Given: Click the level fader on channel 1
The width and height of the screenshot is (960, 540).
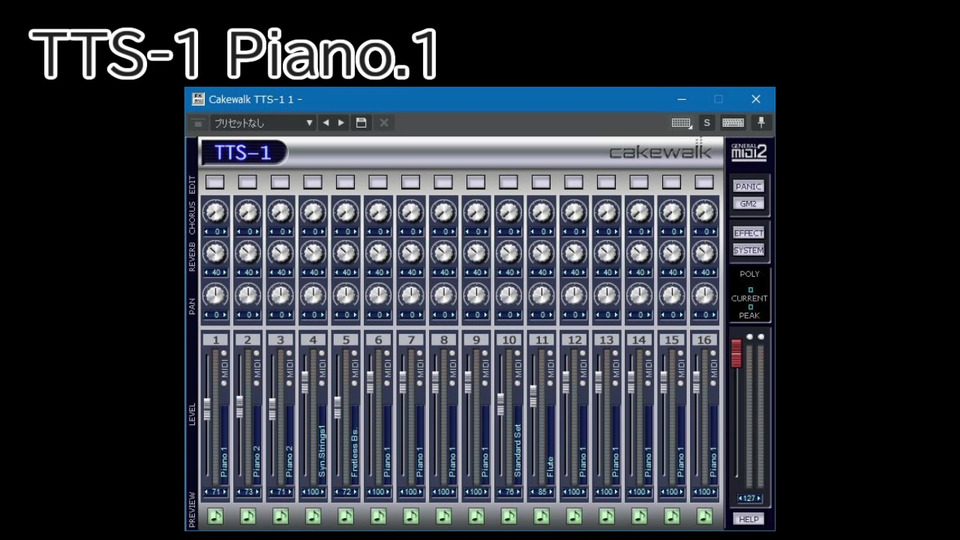Looking at the screenshot, I should pyautogui.click(x=208, y=409).
